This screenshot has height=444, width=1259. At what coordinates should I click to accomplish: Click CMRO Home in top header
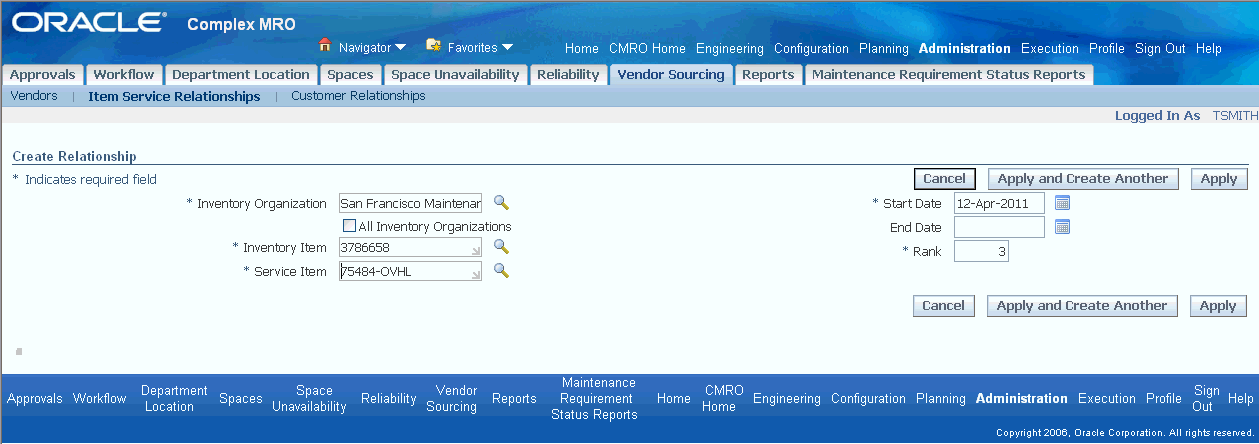[647, 48]
